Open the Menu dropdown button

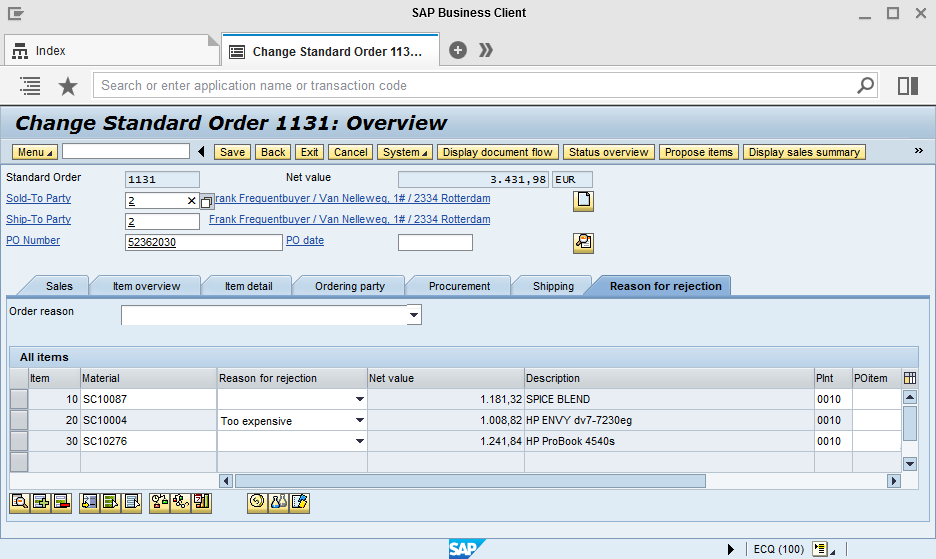(x=35, y=152)
